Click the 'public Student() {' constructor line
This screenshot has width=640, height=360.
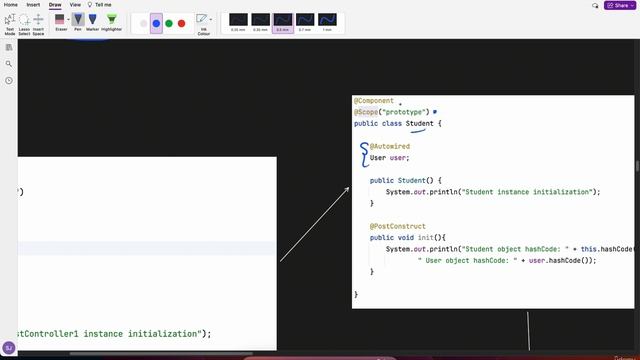406,180
